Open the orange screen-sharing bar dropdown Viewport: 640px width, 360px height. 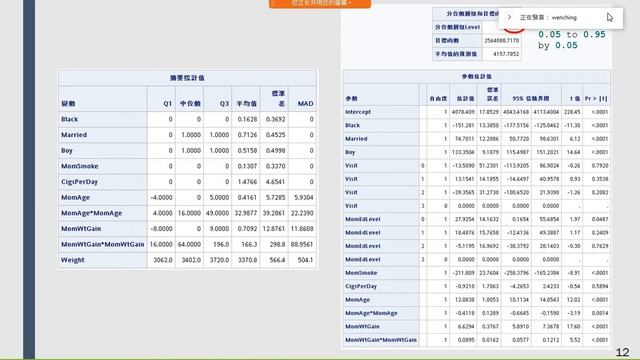tap(320, 3)
